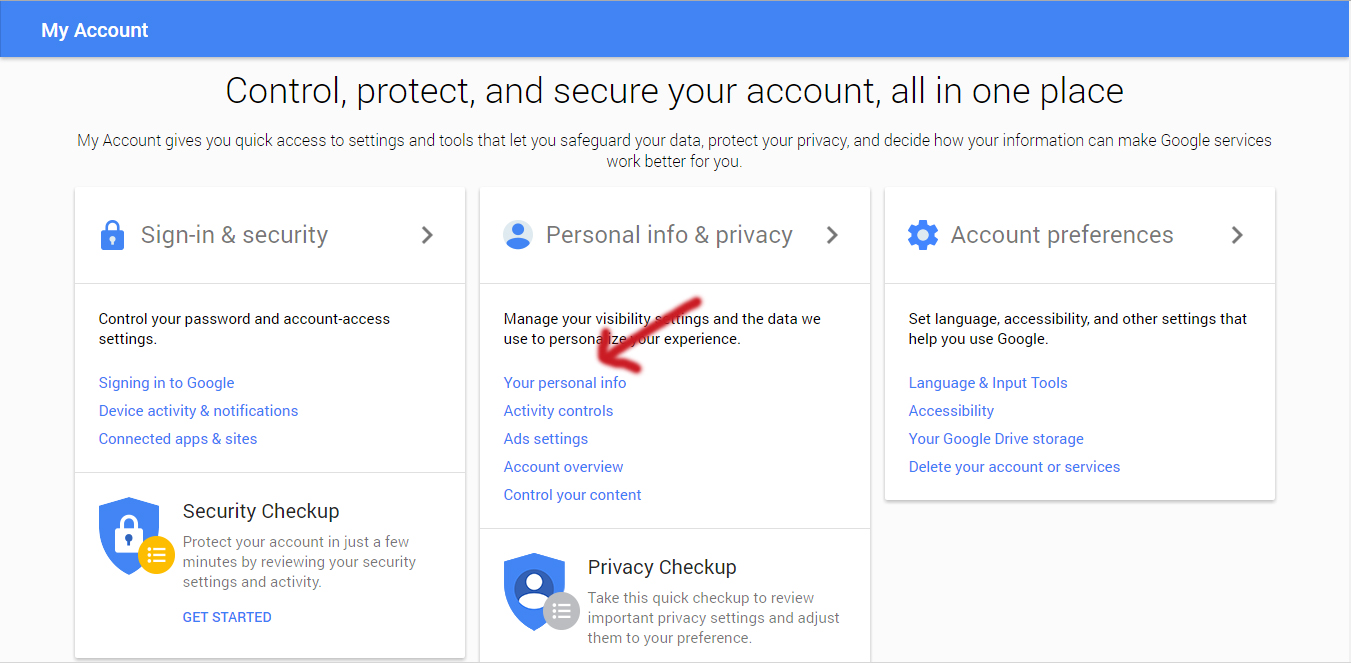1351x663 pixels.
Task: Expand the Sign-in & security section chevron
Action: 427,235
